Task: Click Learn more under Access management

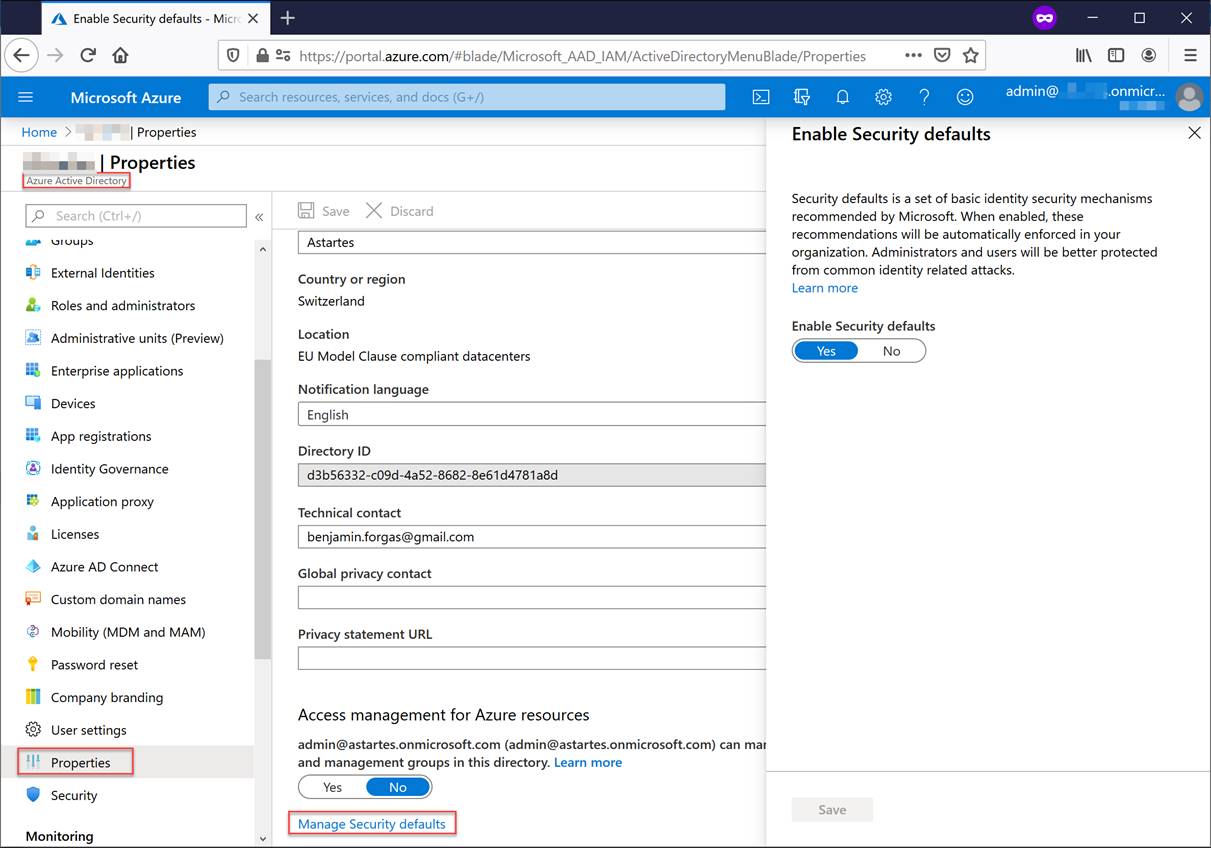Action: tap(588, 762)
